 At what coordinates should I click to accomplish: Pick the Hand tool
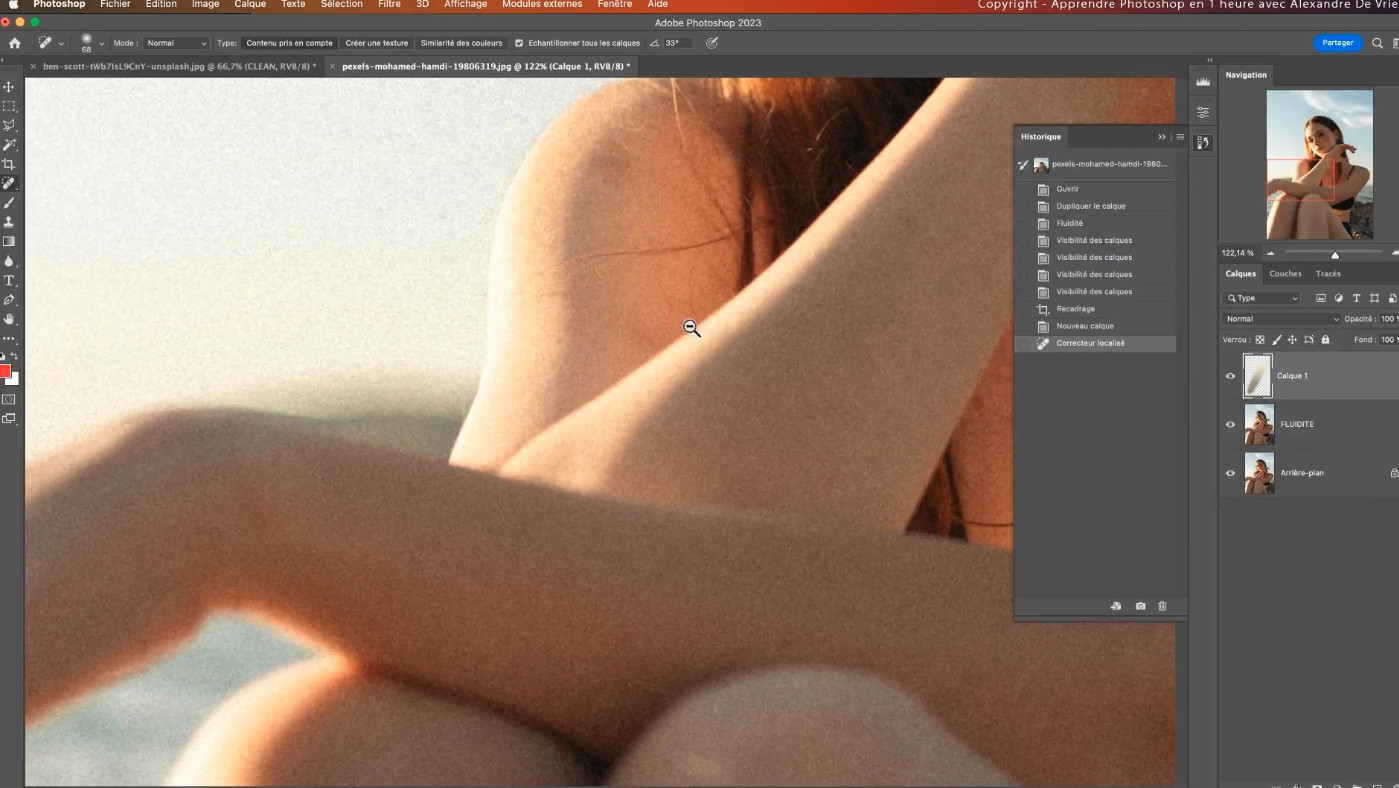(x=9, y=320)
